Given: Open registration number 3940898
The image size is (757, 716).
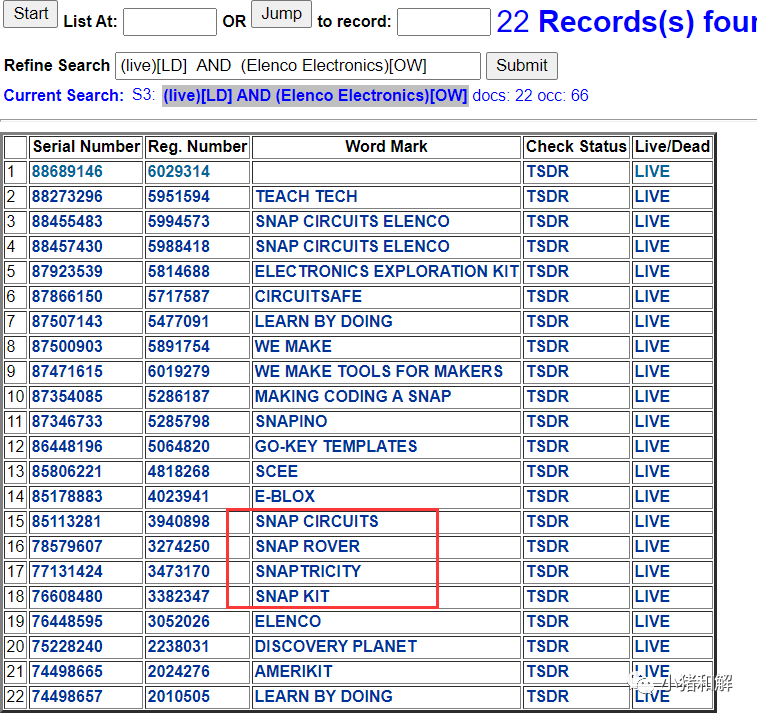Looking at the screenshot, I should click(179, 522).
